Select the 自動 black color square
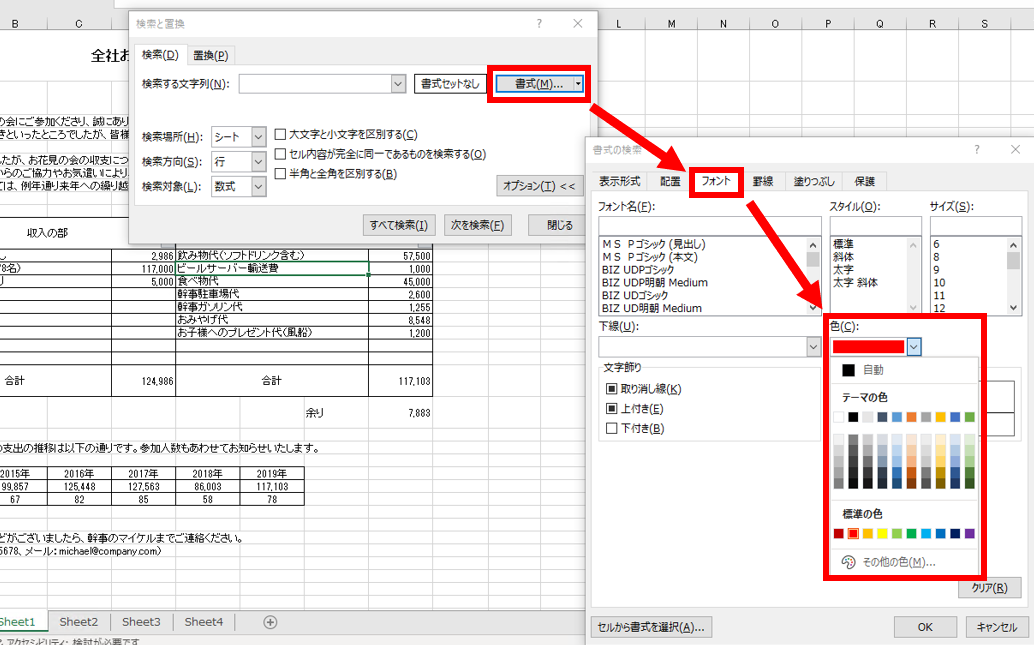Screen dimensions: 1034x645 tap(848, 370)
